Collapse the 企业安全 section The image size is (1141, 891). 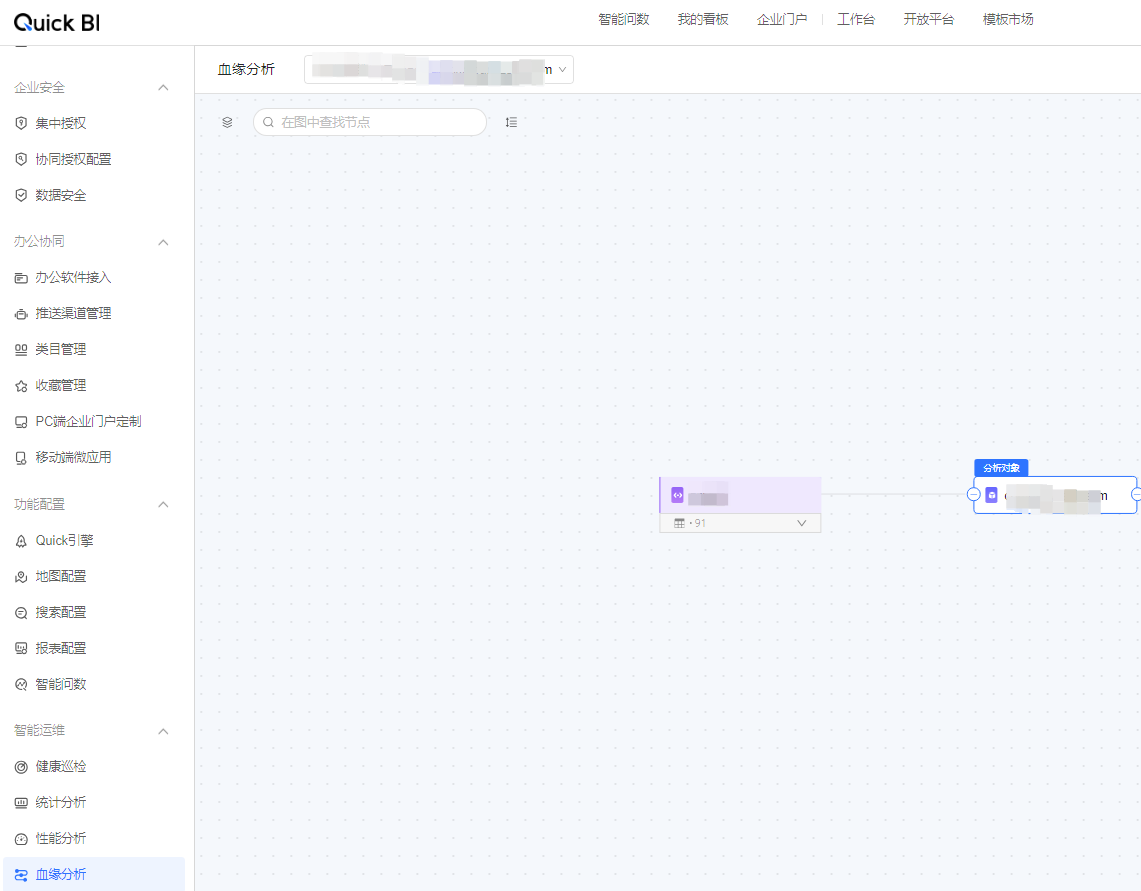point(164,88)
